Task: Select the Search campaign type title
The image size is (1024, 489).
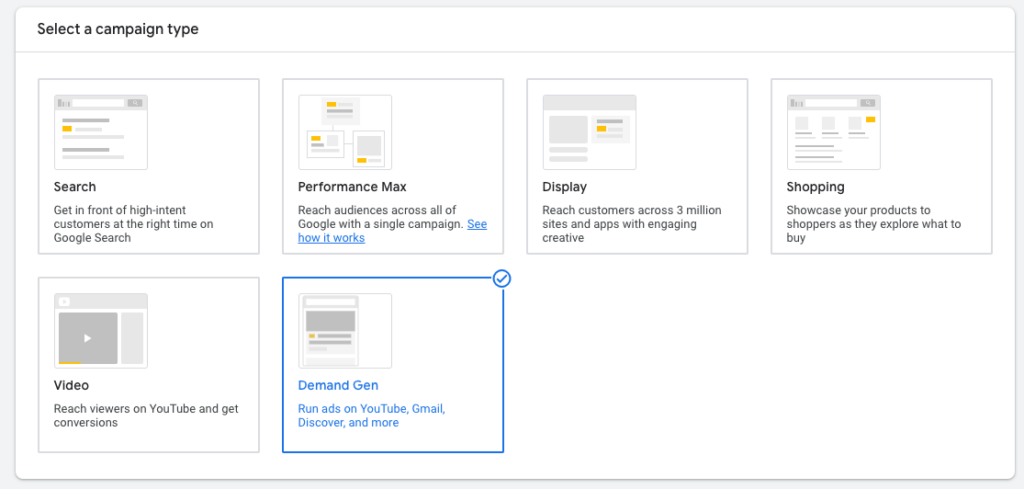Action: click(74, 187)
